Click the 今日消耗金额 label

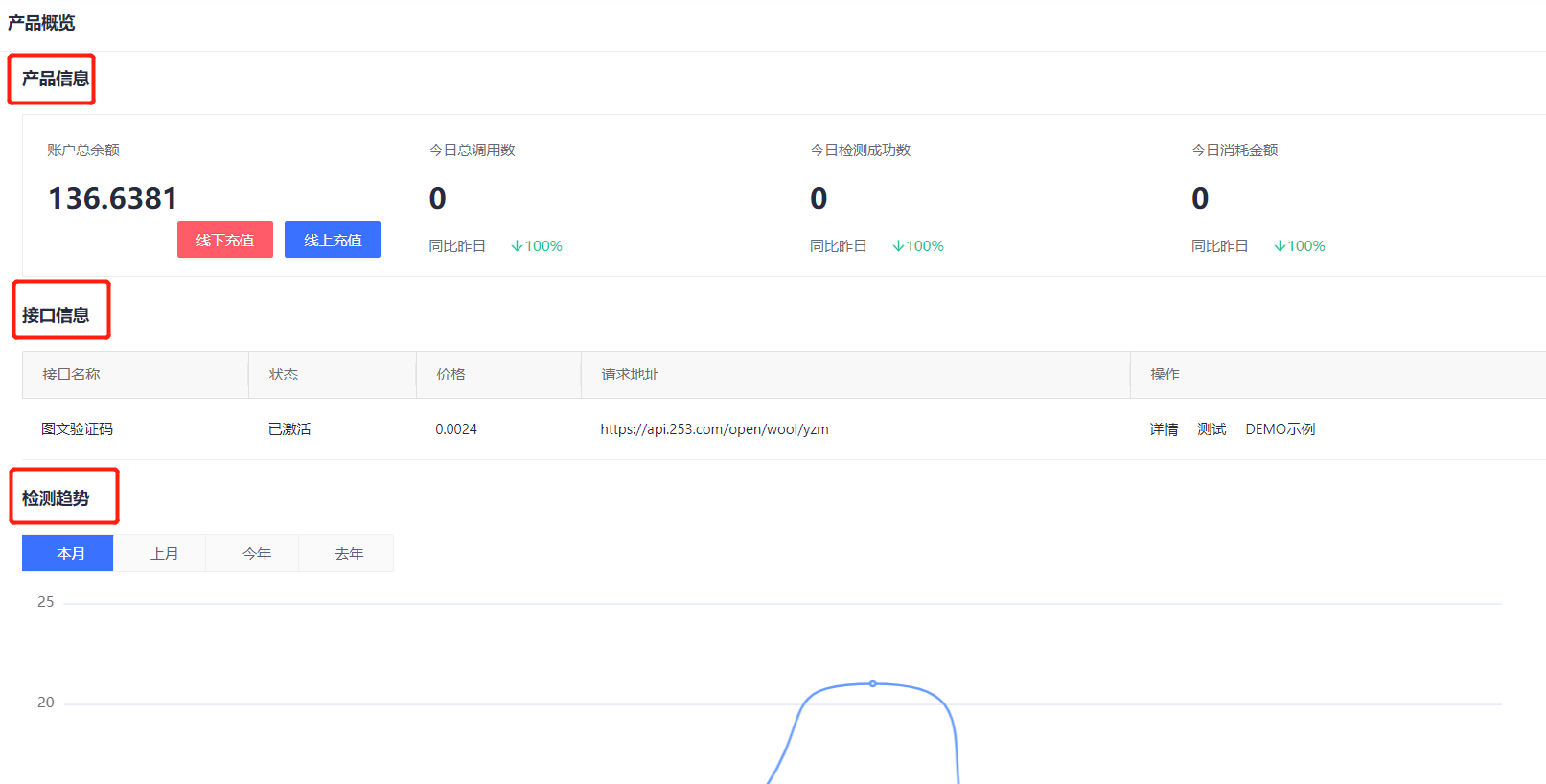coord(1234,150)
